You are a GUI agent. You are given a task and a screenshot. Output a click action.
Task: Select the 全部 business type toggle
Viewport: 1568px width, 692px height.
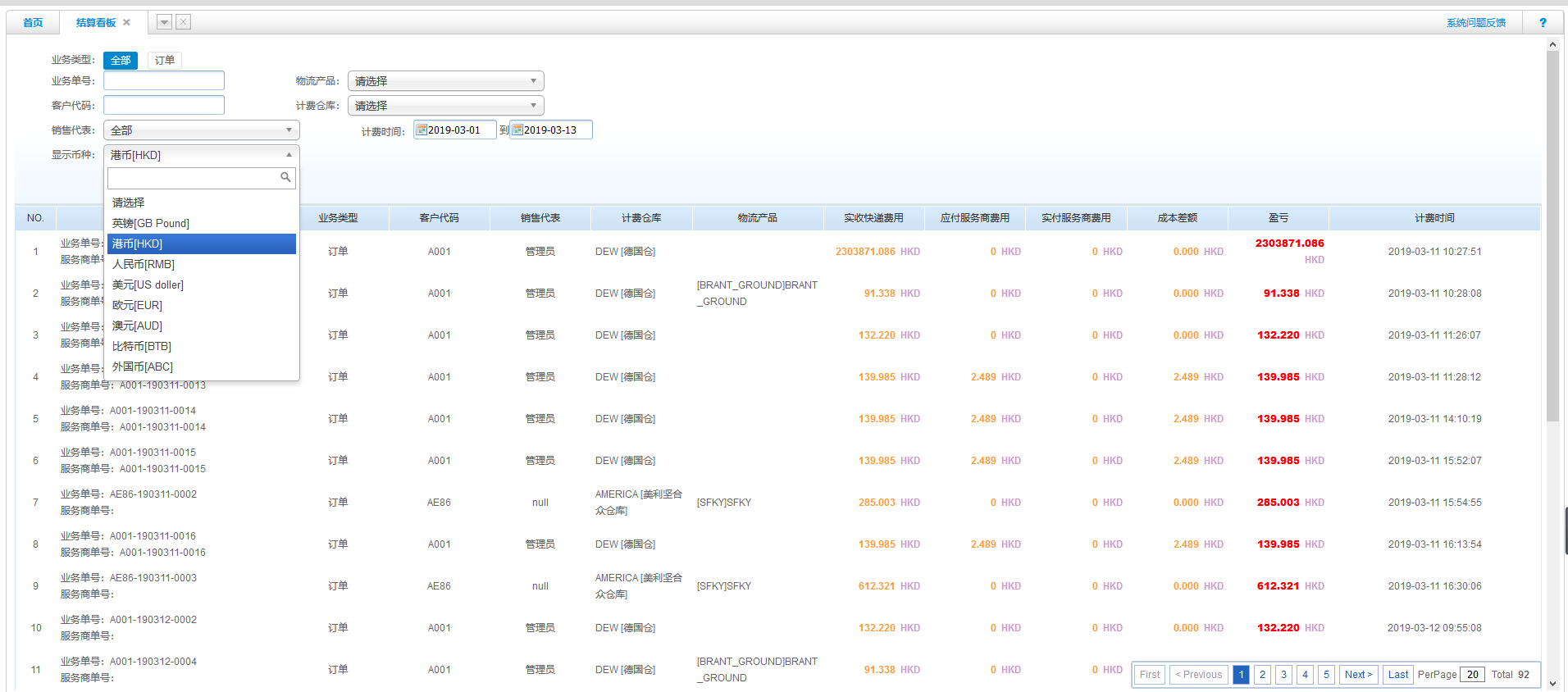(x=121, y=61)
